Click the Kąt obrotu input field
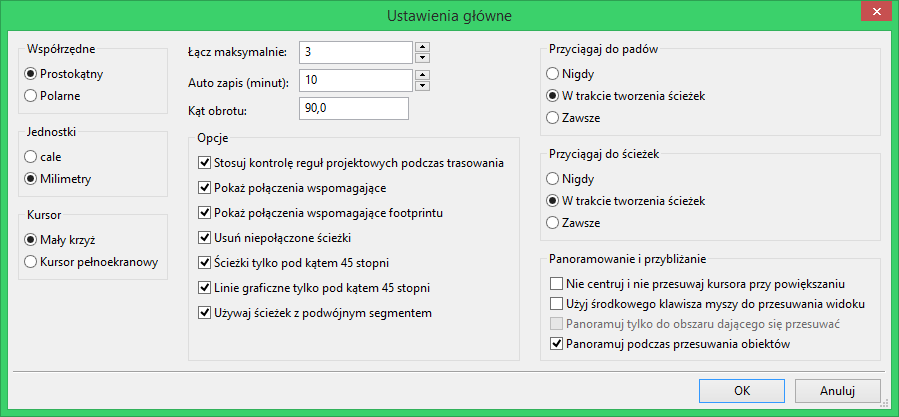Screen dimensions: 899x417 click(354, 108)
